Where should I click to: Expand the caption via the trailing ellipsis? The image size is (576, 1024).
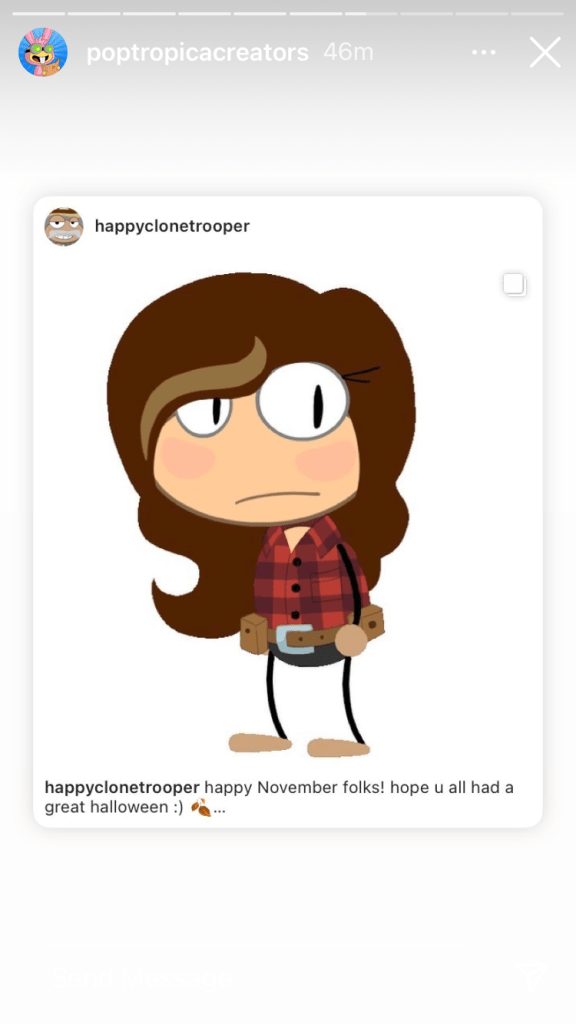pos(219,810)
